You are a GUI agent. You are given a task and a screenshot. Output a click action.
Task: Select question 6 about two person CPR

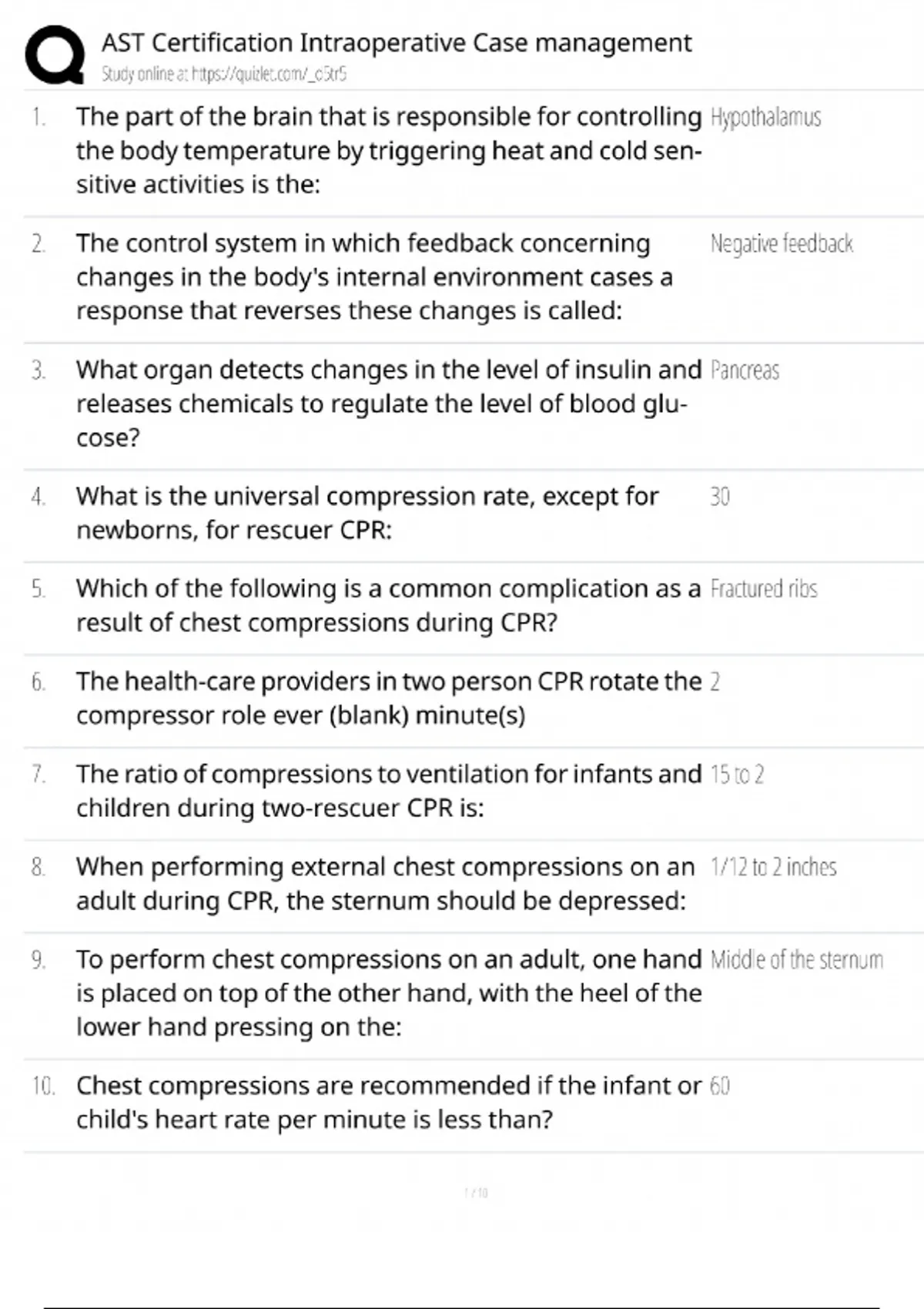(389, 698)
